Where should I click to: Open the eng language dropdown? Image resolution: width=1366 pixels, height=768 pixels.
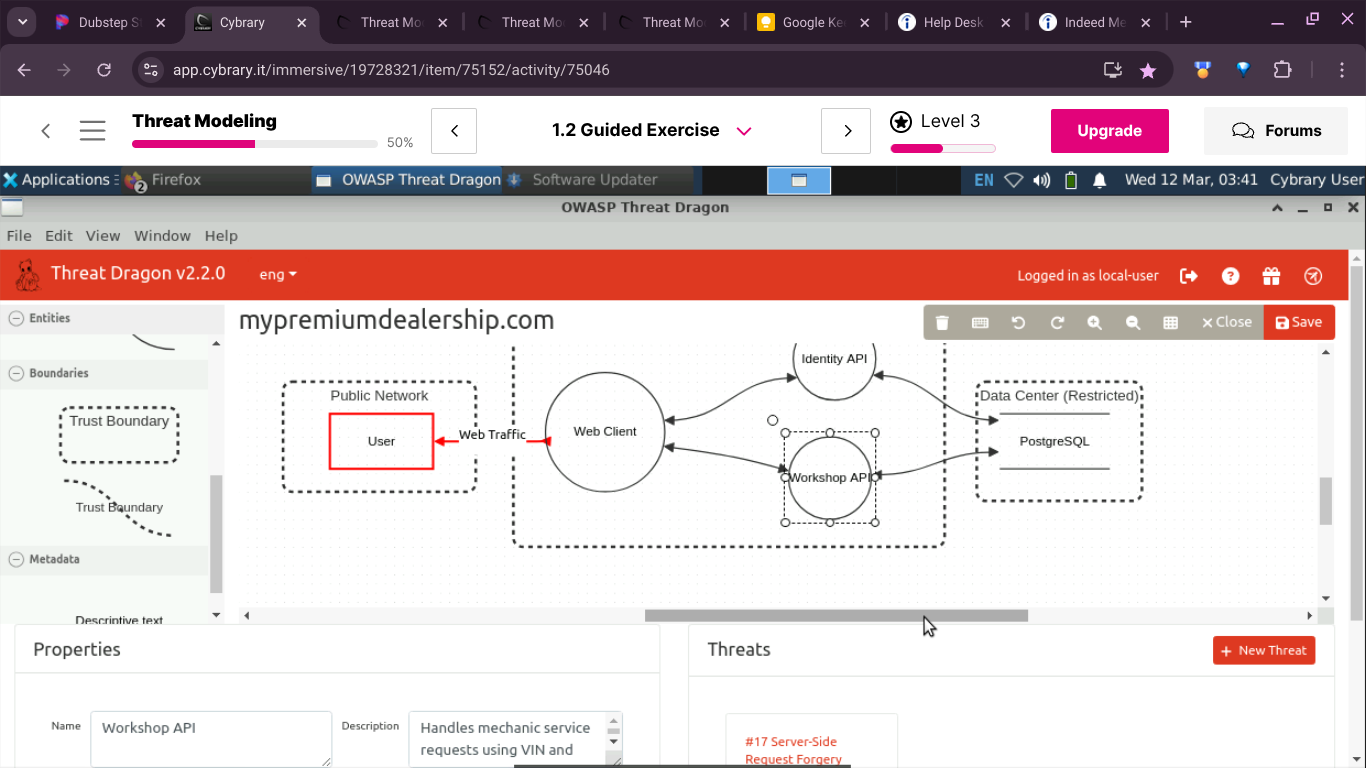(x=278, y=275)
